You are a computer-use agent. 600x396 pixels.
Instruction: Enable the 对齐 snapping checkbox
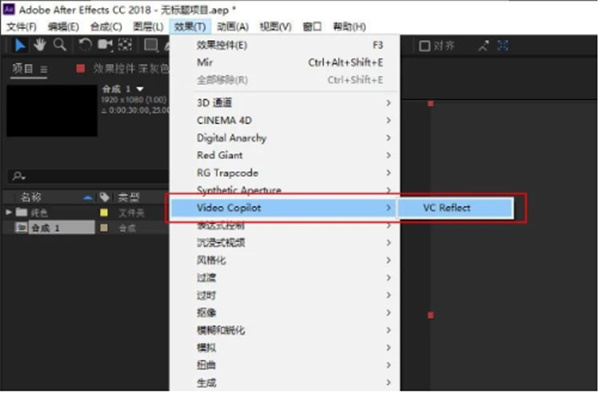coord(424,46)
